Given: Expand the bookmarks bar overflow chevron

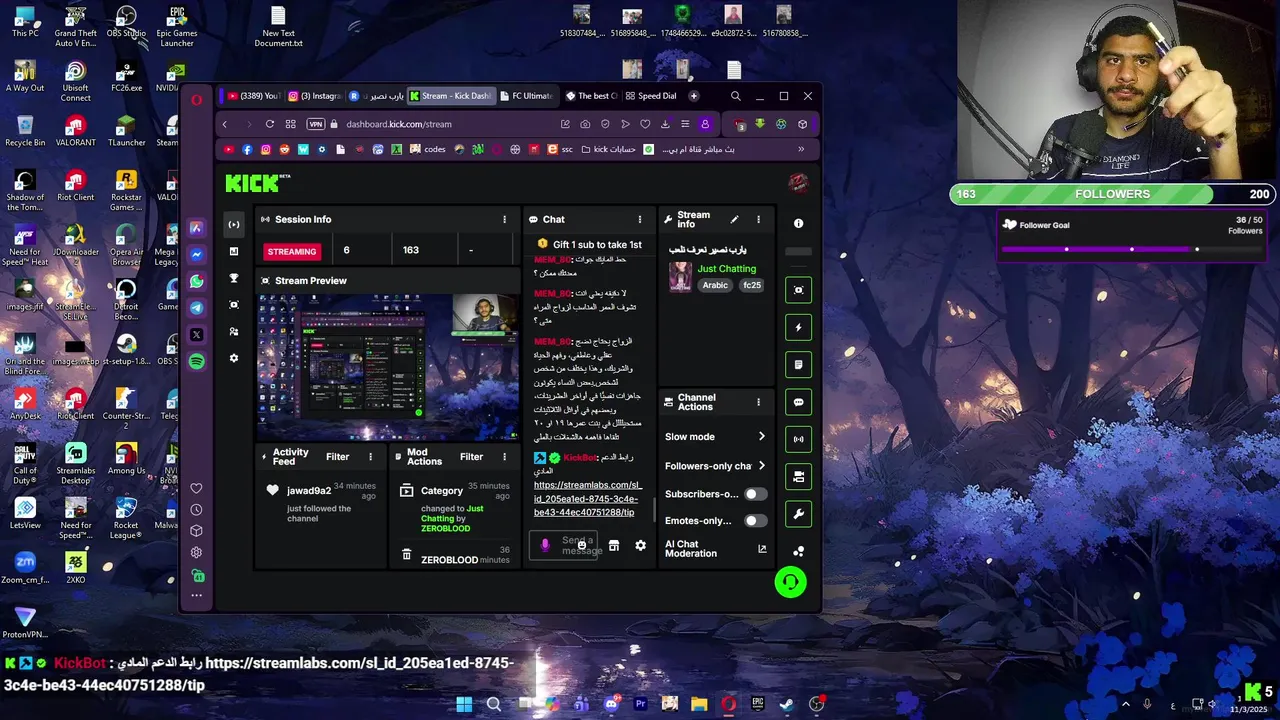Looking at the screenshot, I should click(801, 149).
